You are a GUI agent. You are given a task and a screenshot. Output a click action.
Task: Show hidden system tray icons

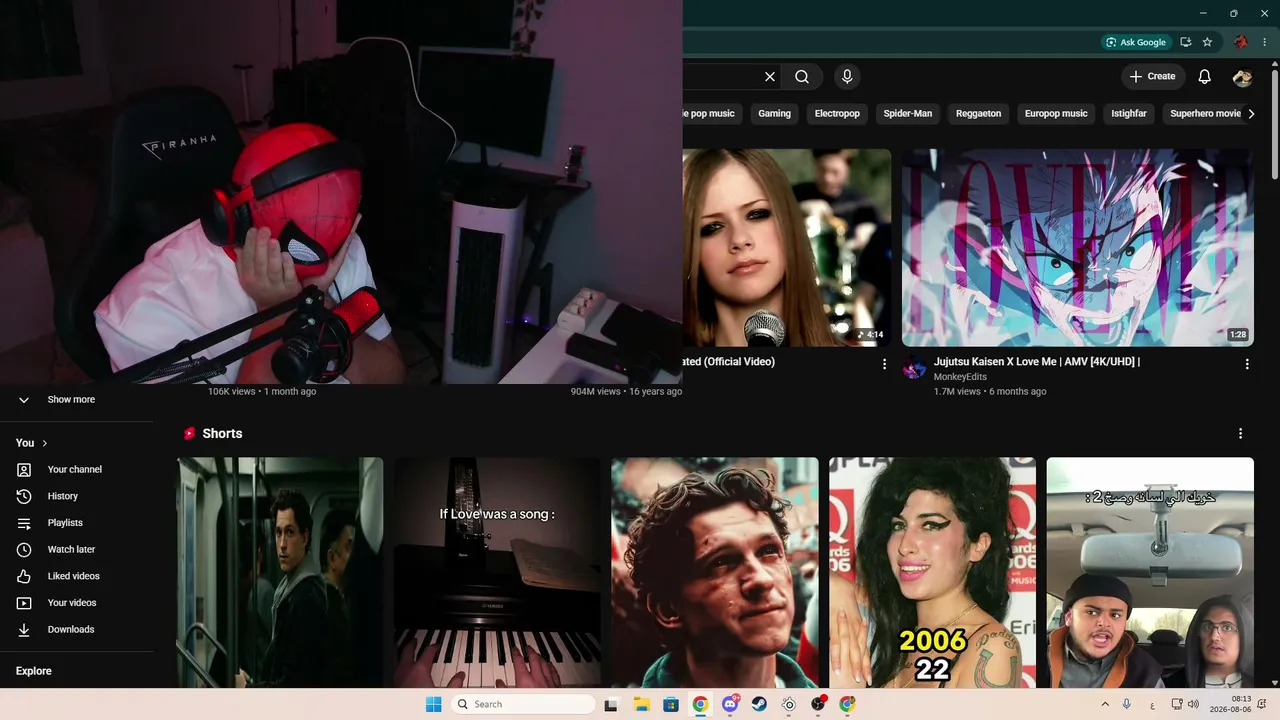point(1105,705)
